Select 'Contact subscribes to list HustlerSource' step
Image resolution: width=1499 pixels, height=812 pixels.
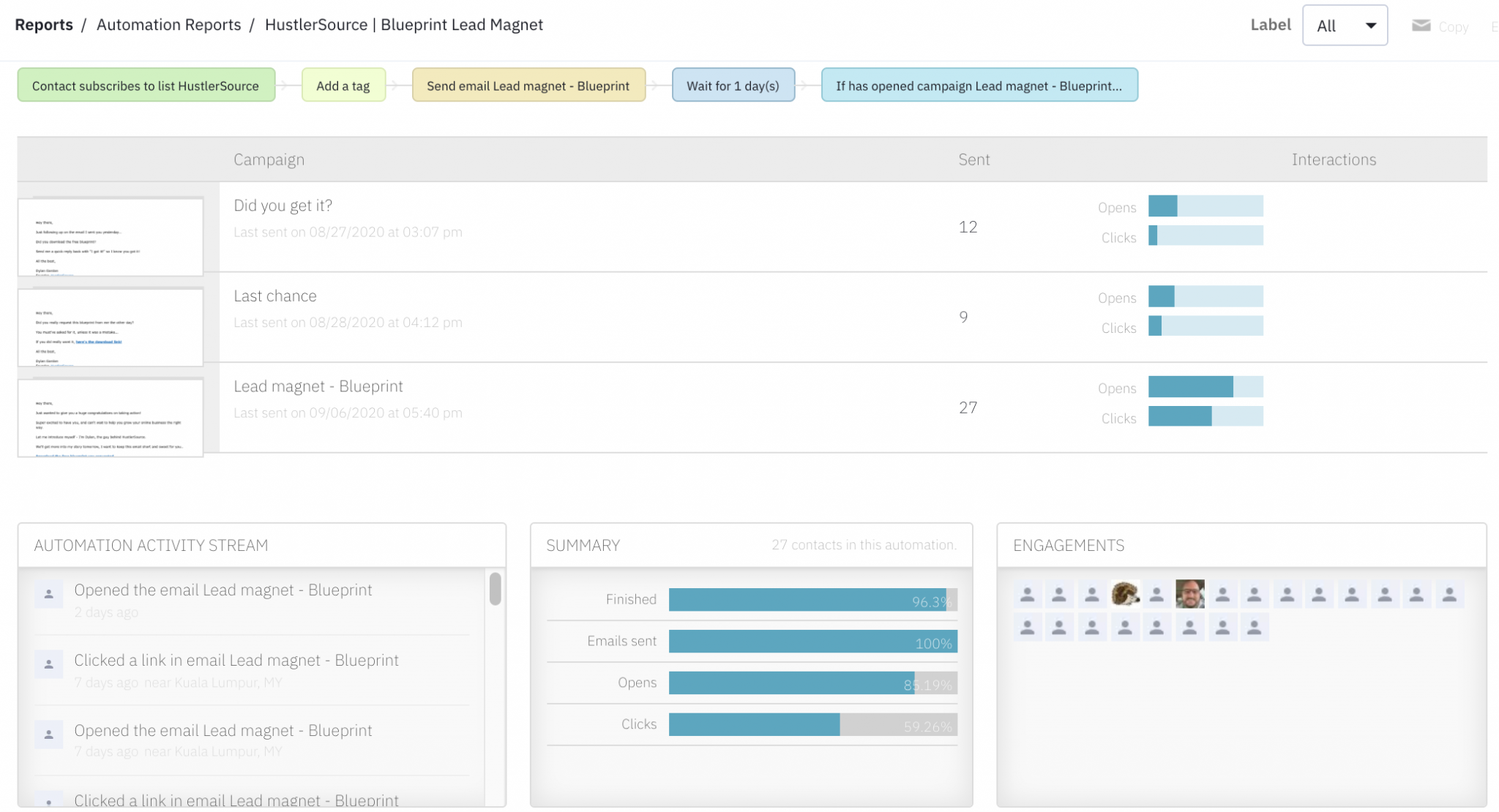146,86
